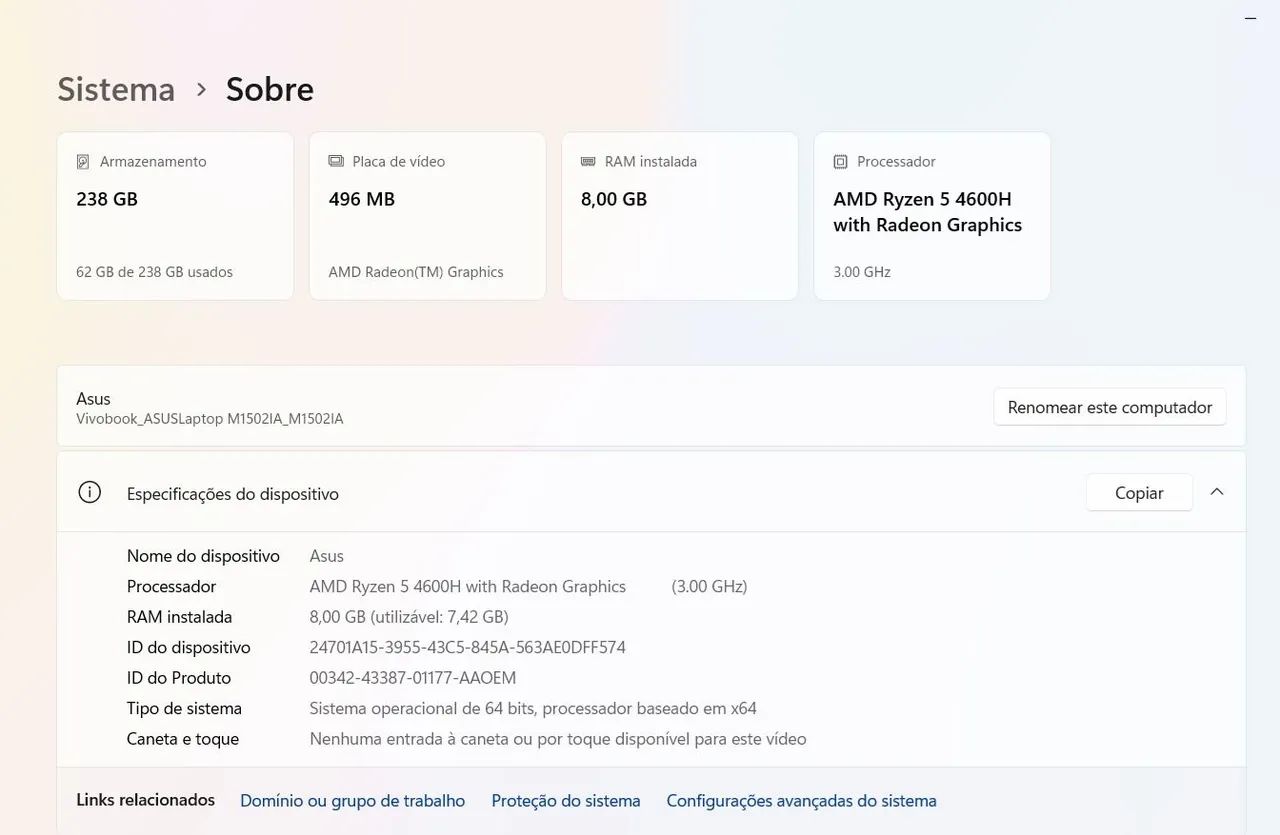Screen dimensions: 1280x835
Task: Click the storage drive icon beside Armazenamento
Action: pos(84,162)
